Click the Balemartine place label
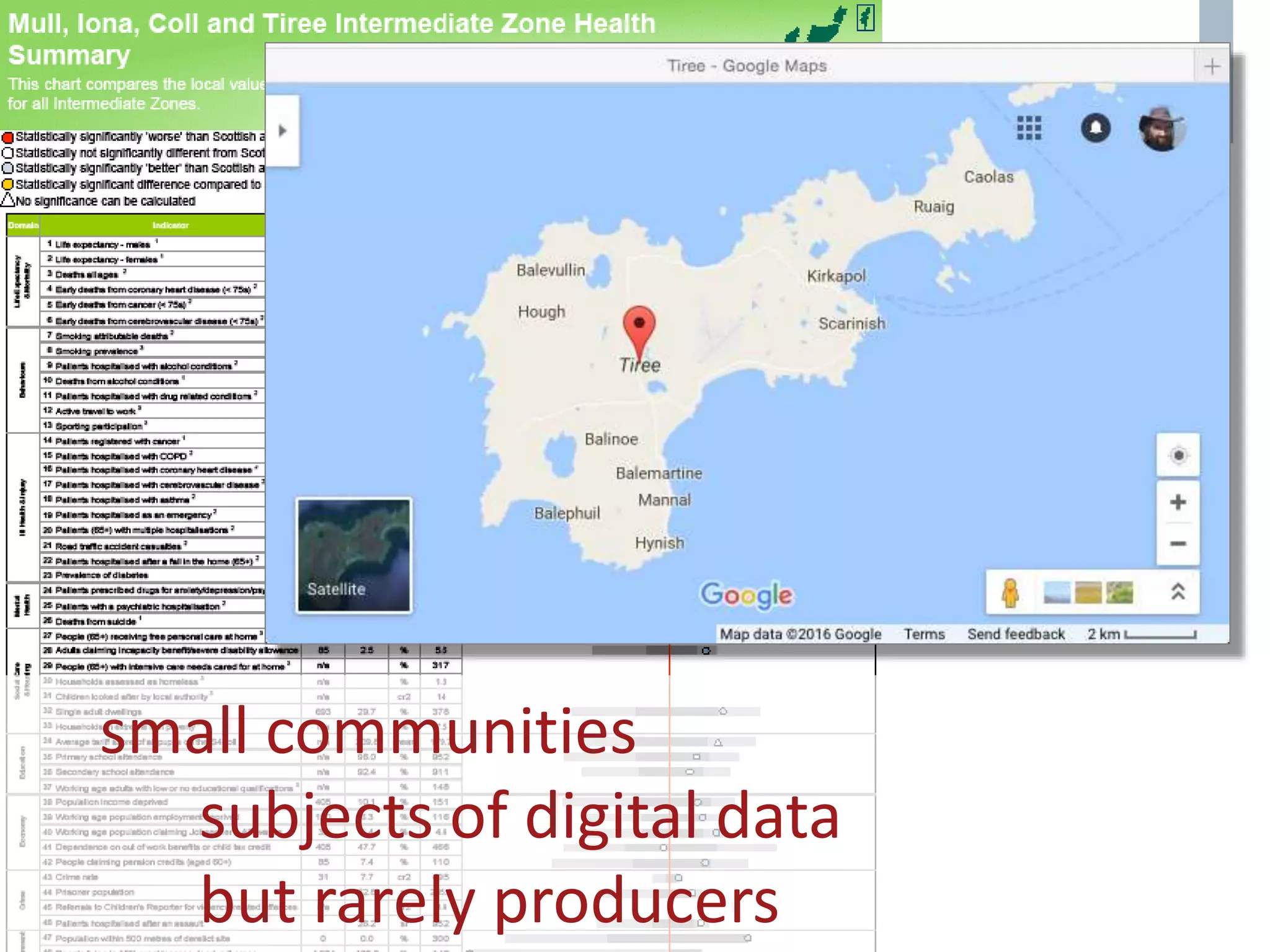 tap(659, 473)
